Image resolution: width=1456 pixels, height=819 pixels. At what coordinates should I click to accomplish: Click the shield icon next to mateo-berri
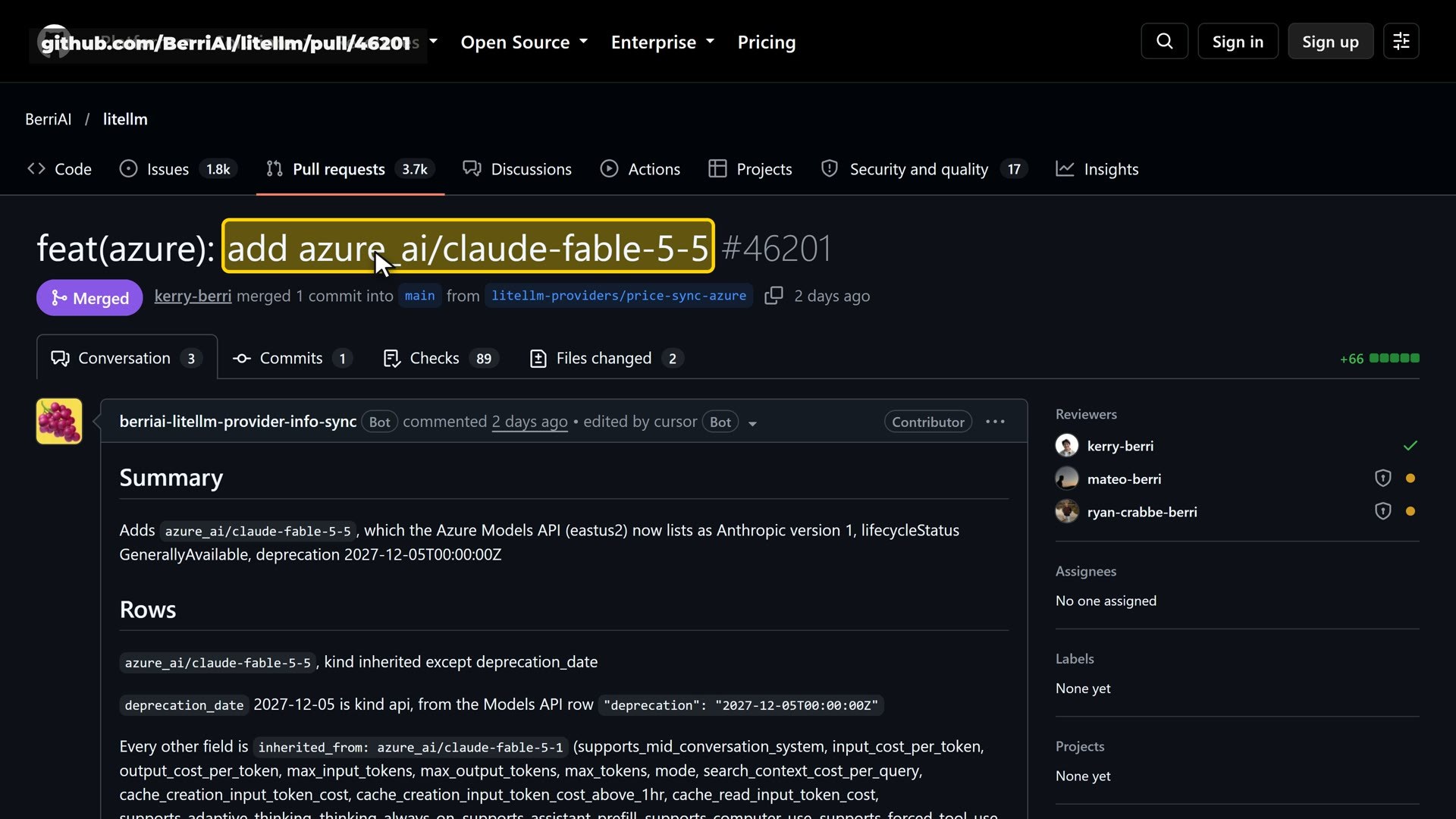click(1383, 478)
